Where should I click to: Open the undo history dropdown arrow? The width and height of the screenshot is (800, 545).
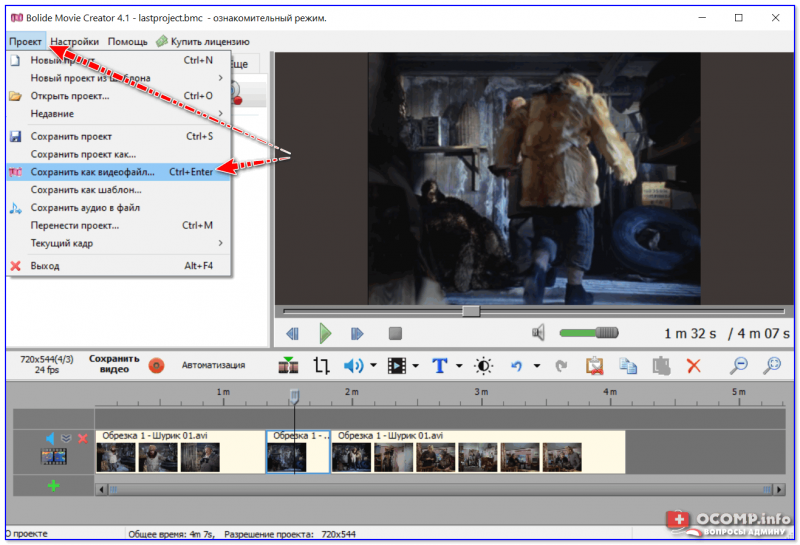click(x=537, y=365)
